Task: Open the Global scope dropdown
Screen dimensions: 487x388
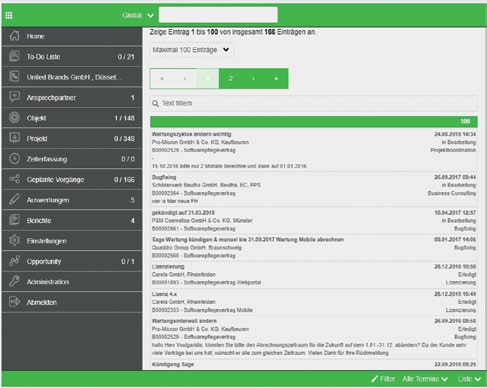Action: [138, 15]
